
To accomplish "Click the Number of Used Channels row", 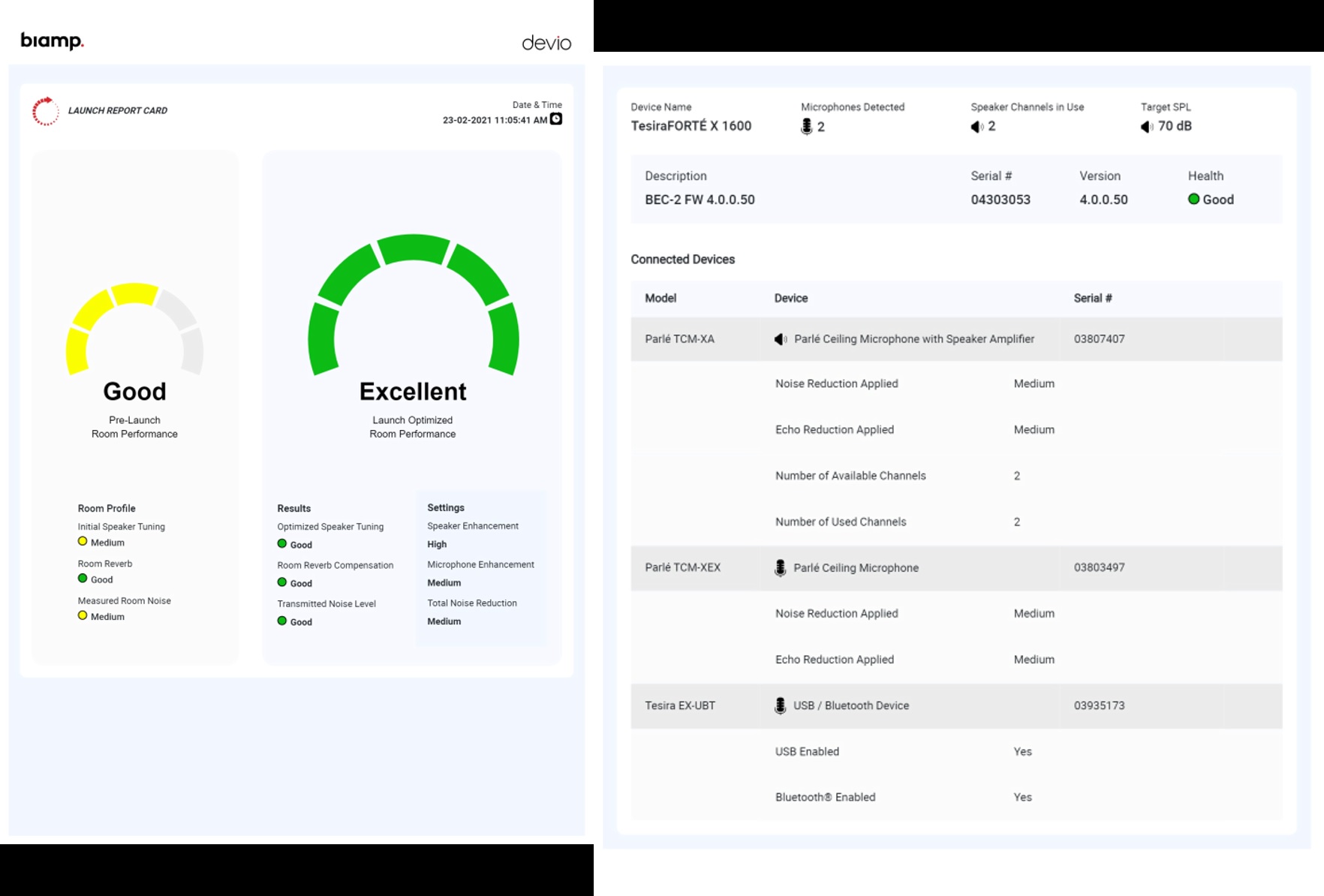I will pos(956,522).
